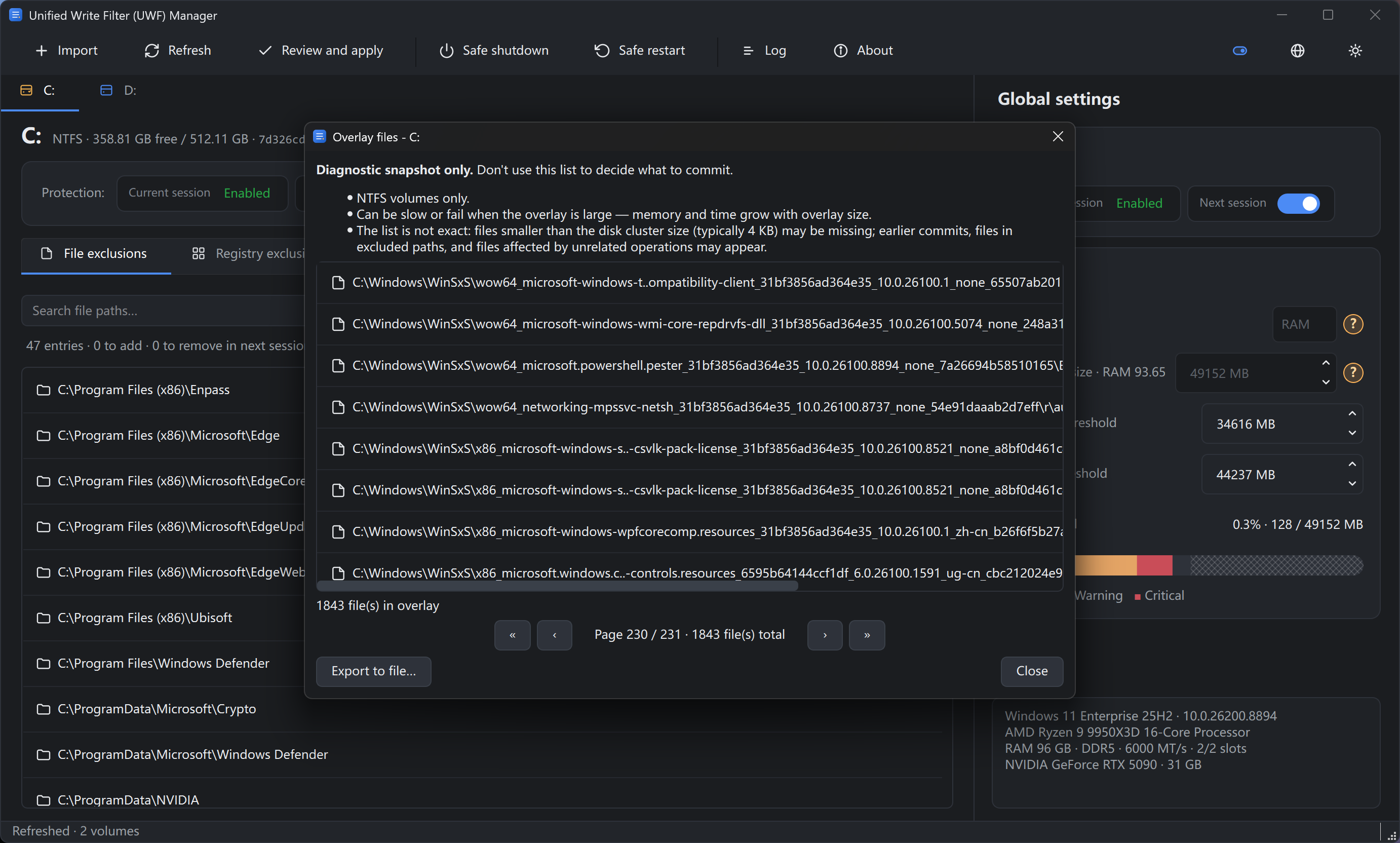The width and height of the screenshot is (1400, 843).
Task: Click the Overlay files dialog title icon
Action: coord(320,137)
